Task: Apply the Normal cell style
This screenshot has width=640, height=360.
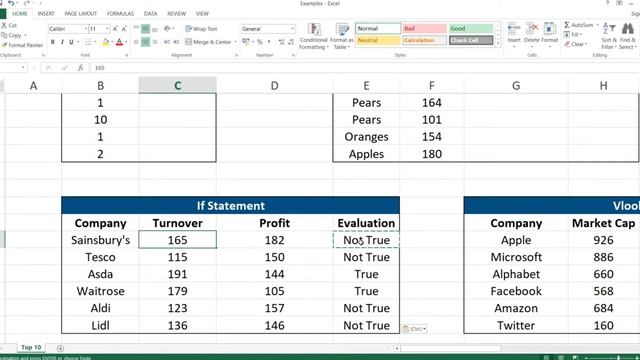Action: coord(378,29)
